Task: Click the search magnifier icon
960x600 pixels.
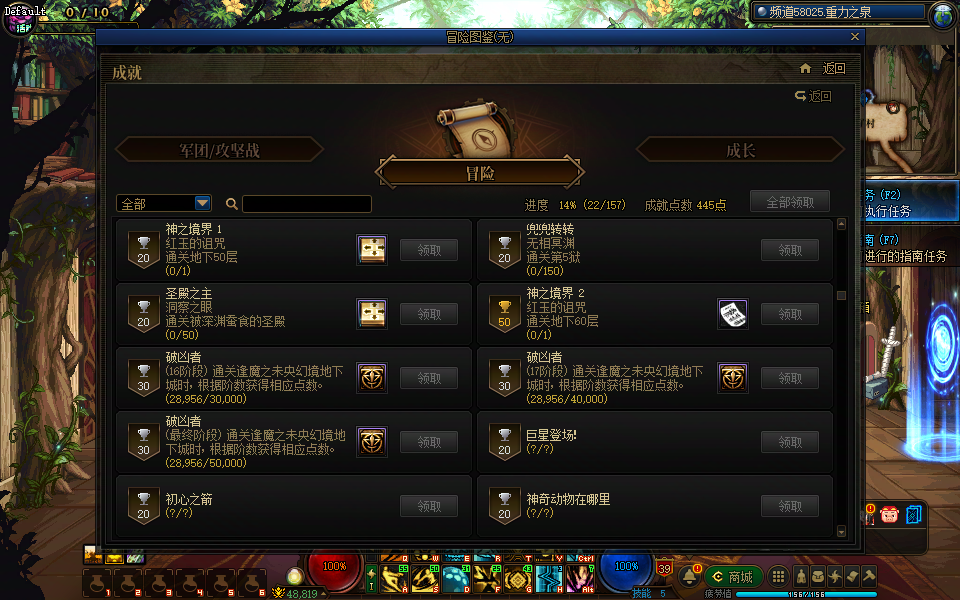Action: point(231,204)
